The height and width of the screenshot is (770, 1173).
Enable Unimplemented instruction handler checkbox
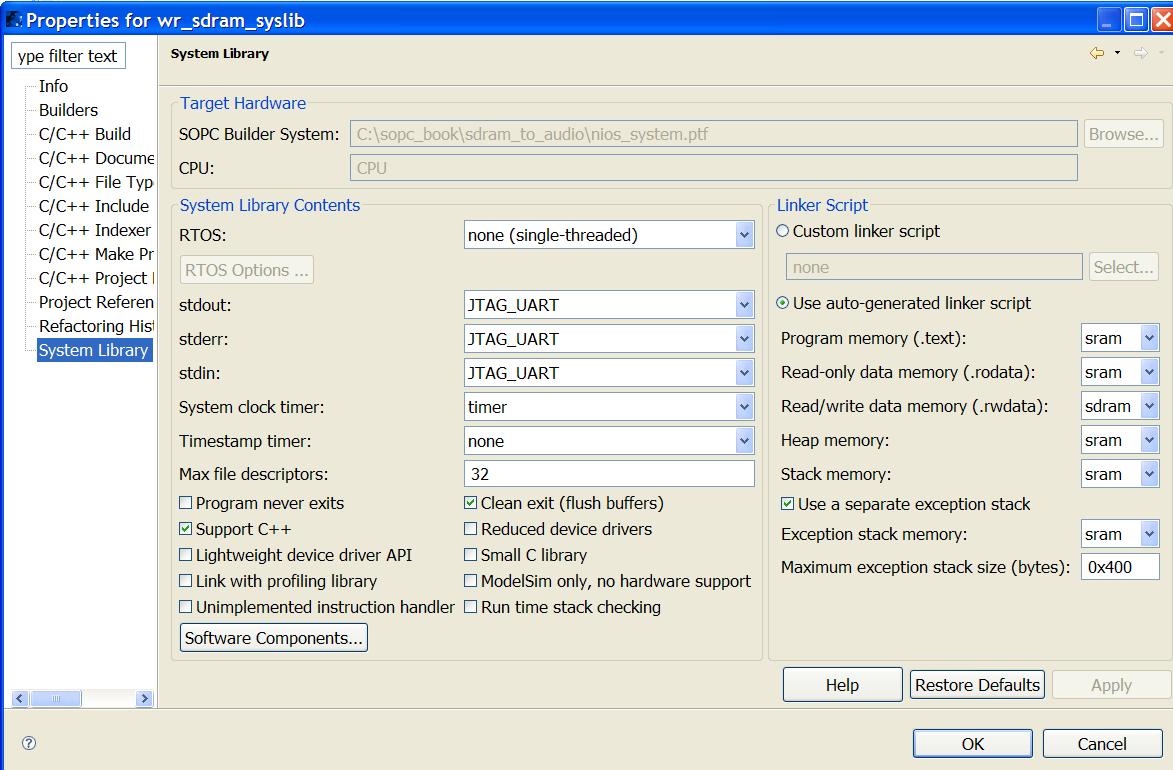pyautogui.click(x=186, y=607)
